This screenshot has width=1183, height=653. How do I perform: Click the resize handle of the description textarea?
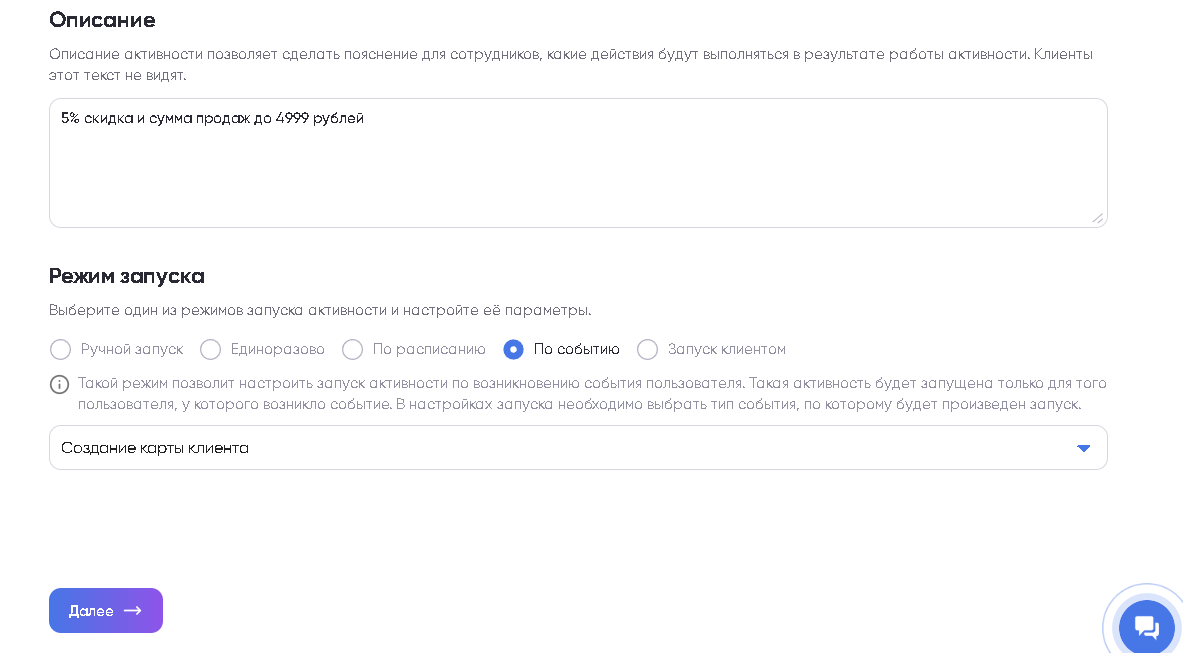pyautogui.click(x=1097, y=218)
